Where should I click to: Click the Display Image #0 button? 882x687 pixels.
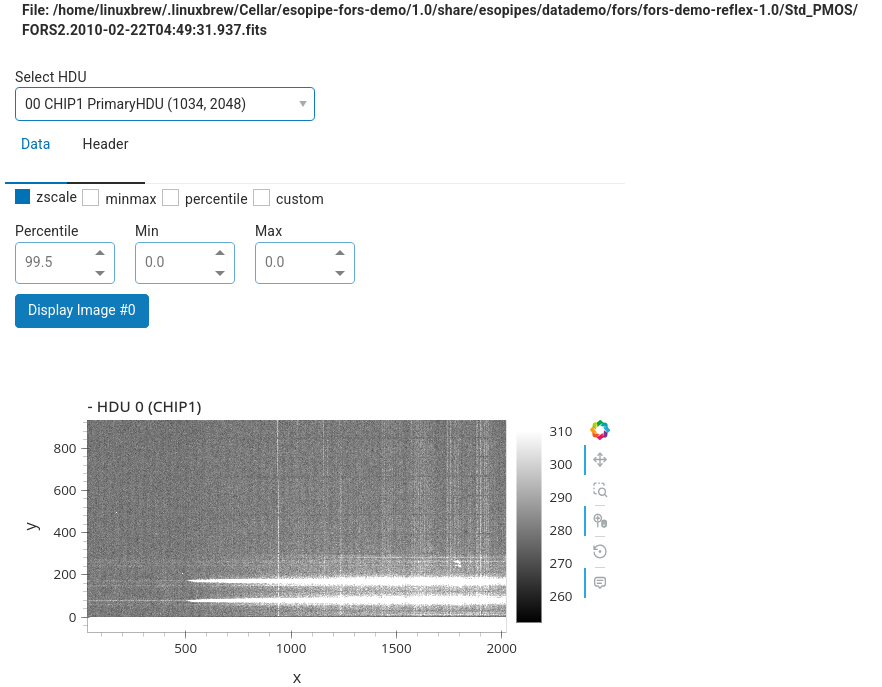tap(82, 311)
